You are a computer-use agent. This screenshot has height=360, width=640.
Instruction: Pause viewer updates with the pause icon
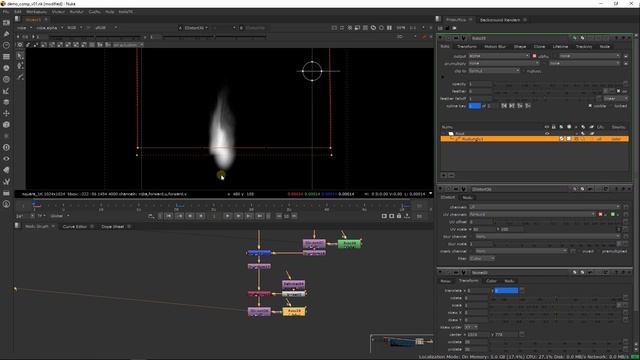point(389,28)
